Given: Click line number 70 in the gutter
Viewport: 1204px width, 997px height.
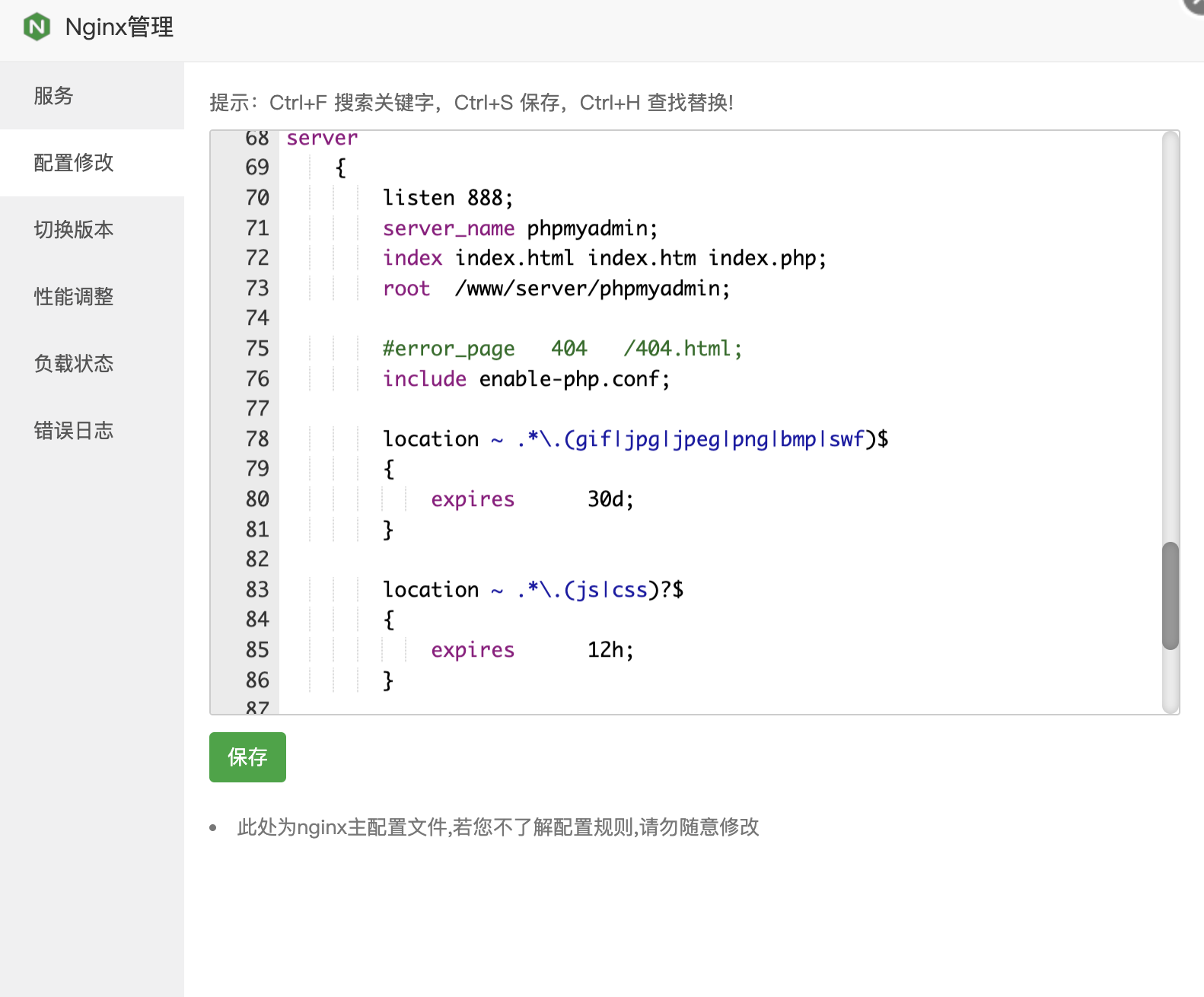Looking at the screenshot, I should pyautogui.click(x=257, y=198).
